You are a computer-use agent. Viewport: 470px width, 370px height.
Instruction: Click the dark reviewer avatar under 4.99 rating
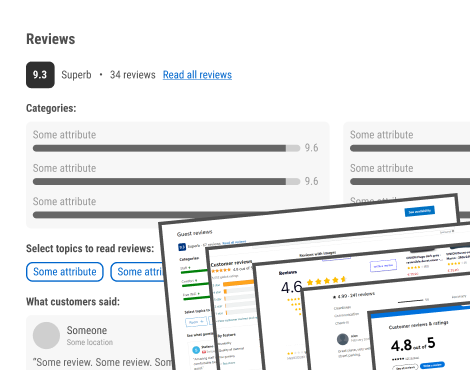343,339
